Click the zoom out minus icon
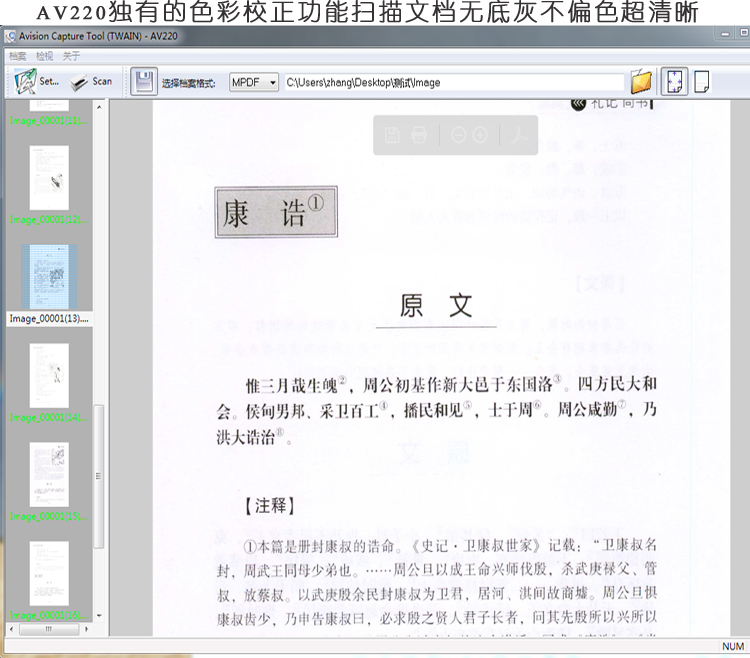The image size is (750, 658). coord(458,135)
